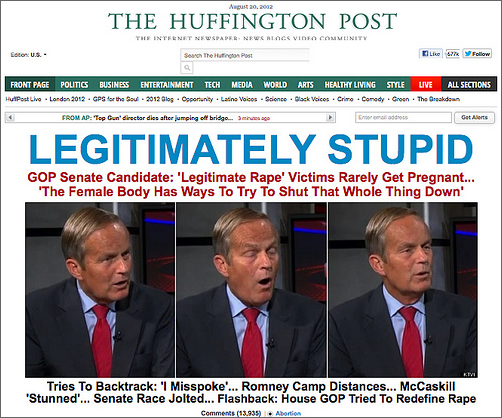This screenshot has width=502, height=418.
Task: Click the middle candidate photo
Action: tap(251, 290)
